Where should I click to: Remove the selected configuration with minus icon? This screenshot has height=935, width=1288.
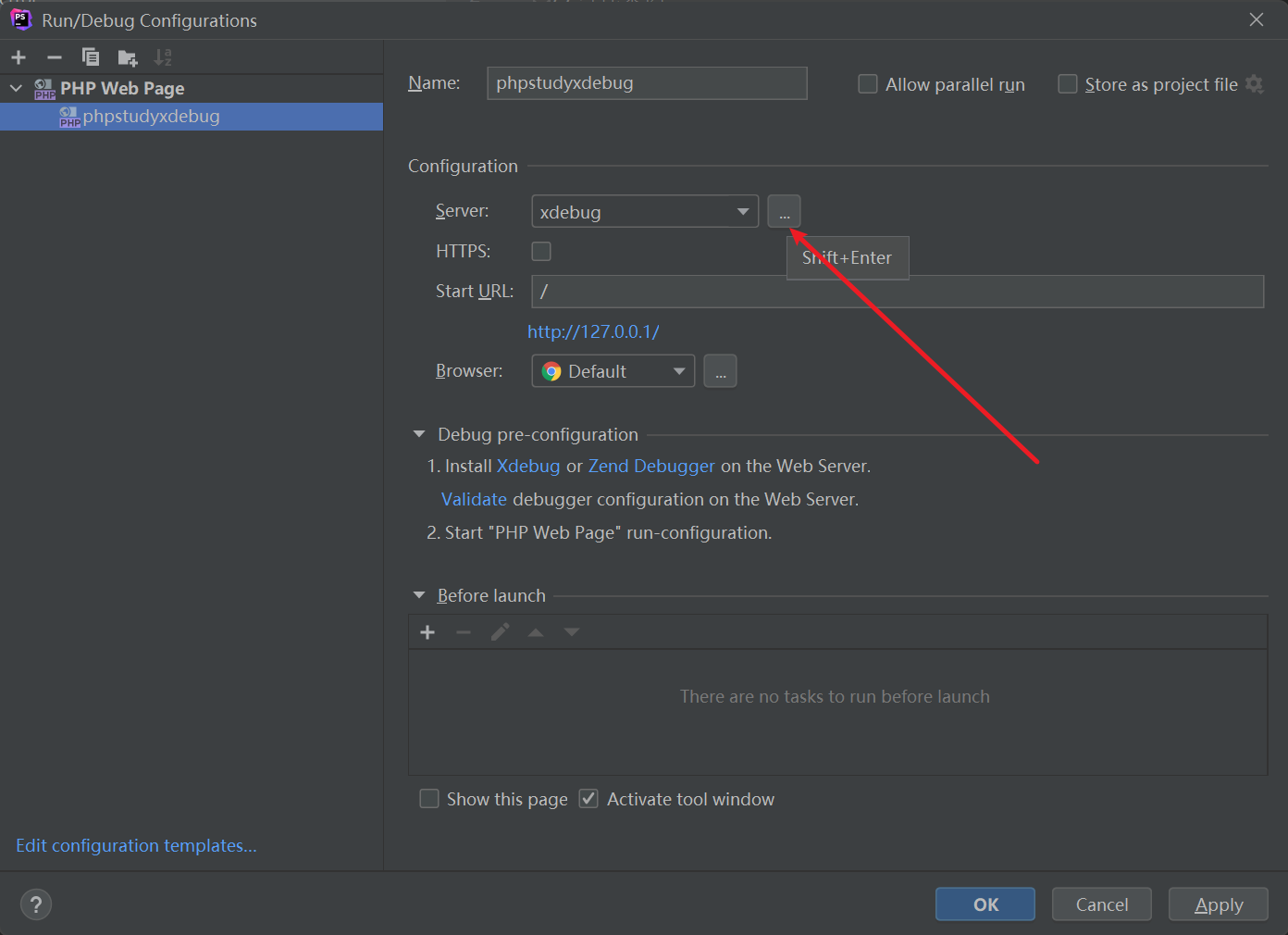(x=55, y=57)
